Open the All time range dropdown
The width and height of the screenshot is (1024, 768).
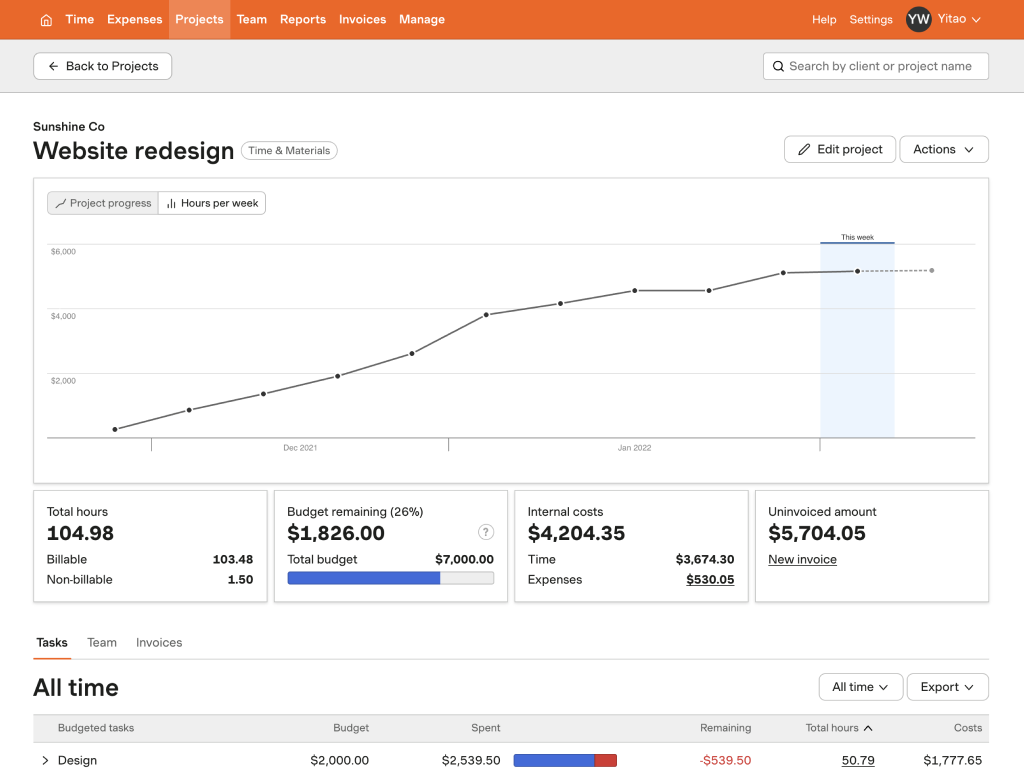click(x=860, y=687)
